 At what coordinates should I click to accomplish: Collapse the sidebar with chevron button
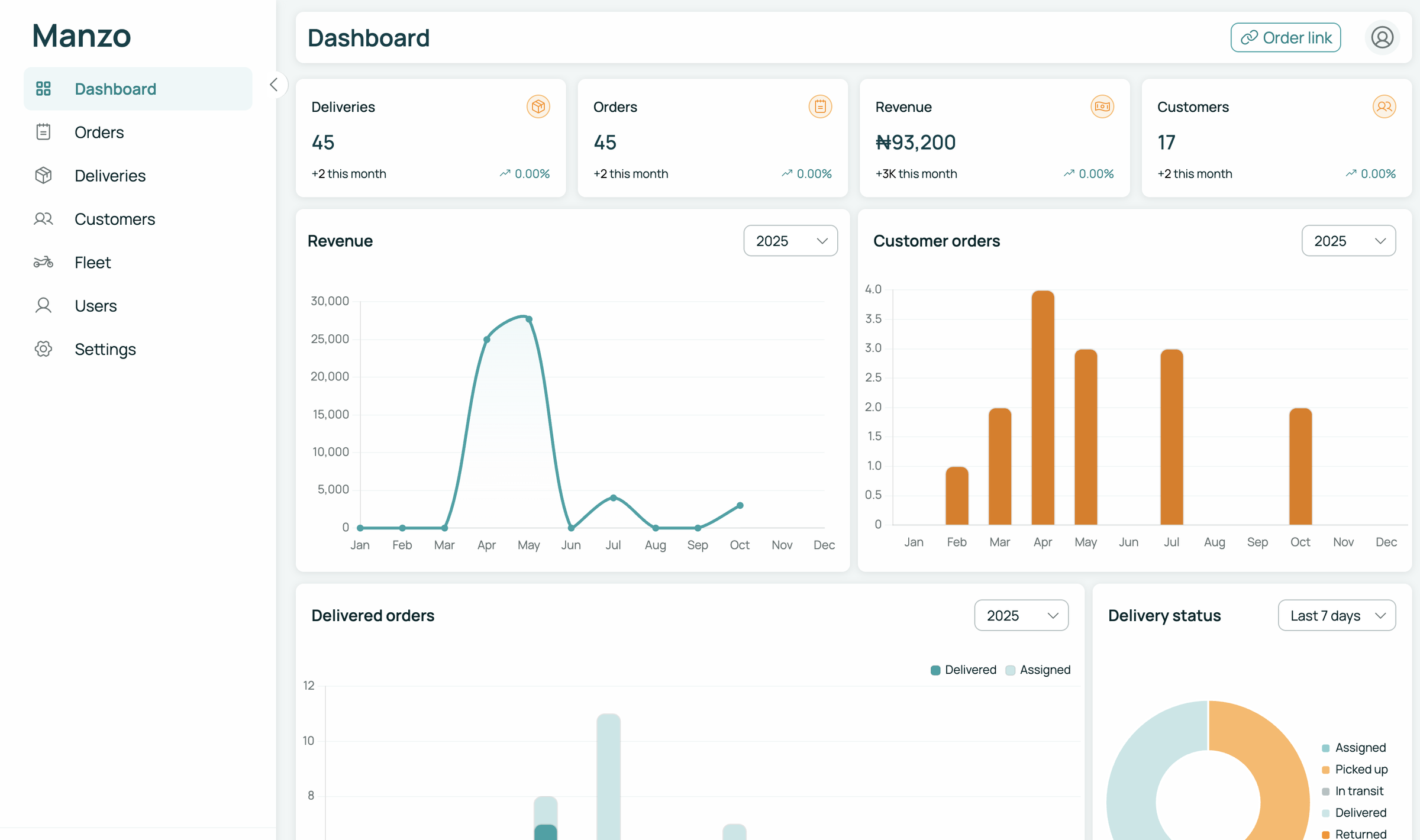tap(273, 85)
